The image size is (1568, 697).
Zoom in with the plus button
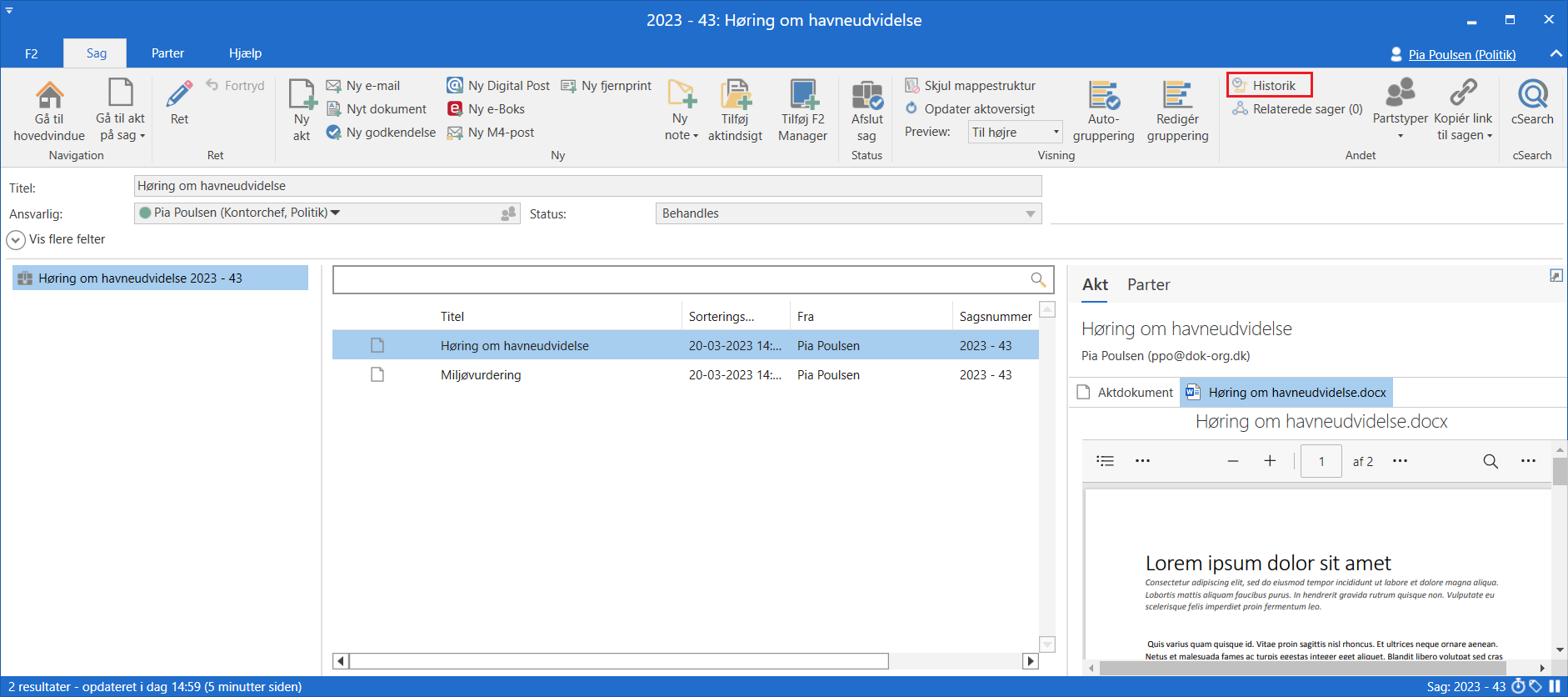click(1270, 461)
